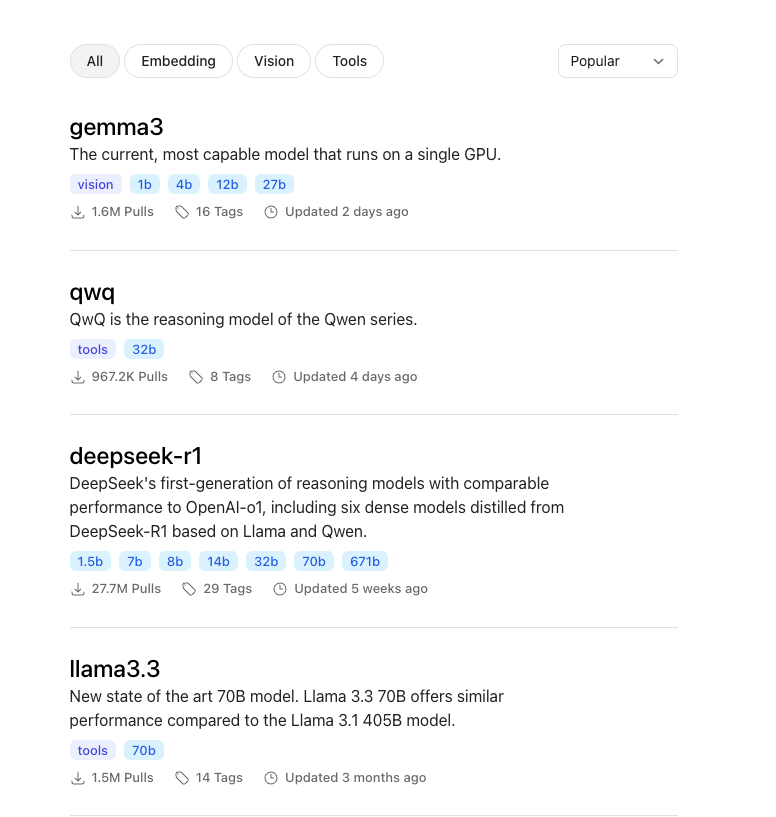
Task: Select the 1b size tag of gemma3
Action: click(144, 184)
